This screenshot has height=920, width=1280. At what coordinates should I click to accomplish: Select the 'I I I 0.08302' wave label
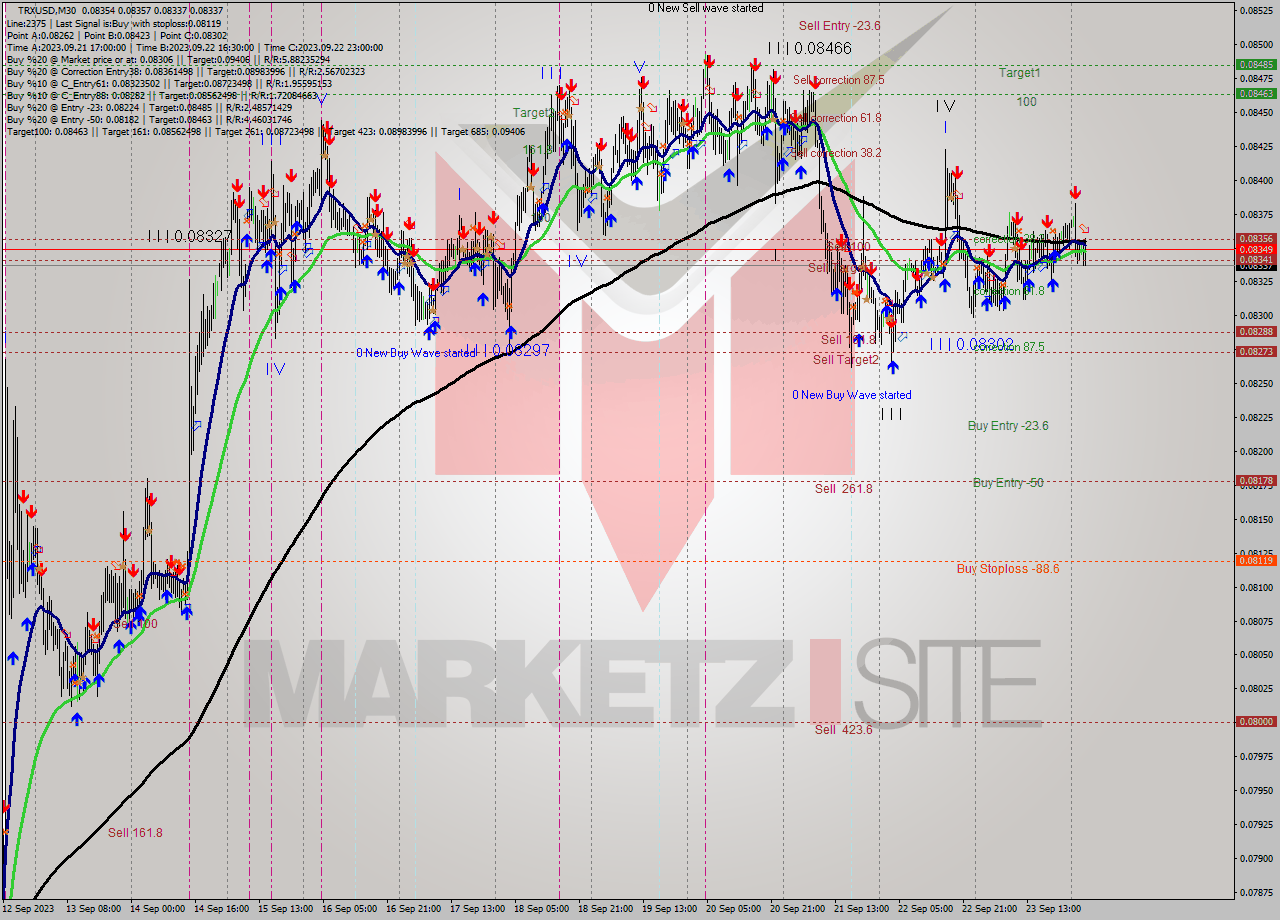click(x=972, y=344)
